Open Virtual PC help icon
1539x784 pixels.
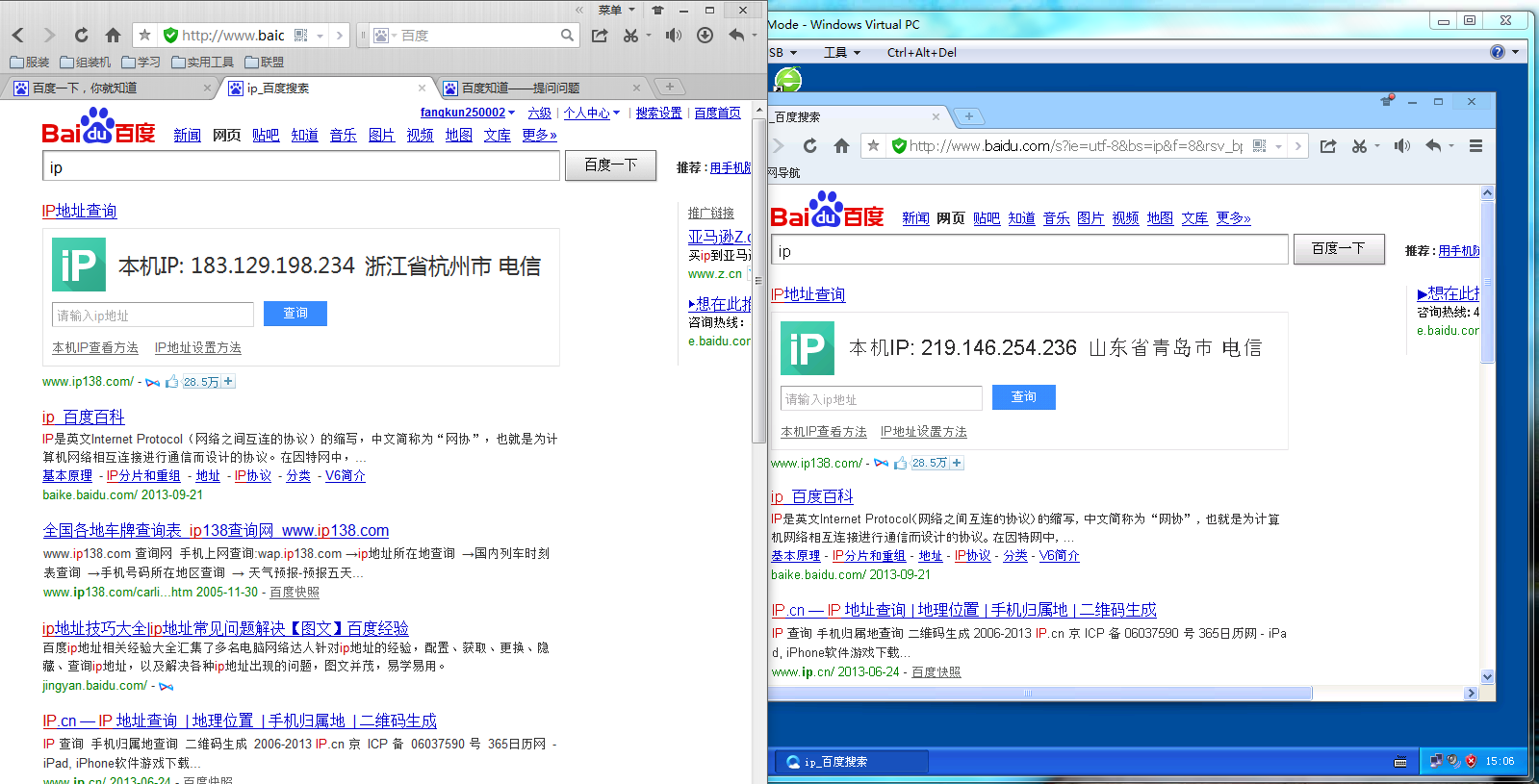(1498, 52)
